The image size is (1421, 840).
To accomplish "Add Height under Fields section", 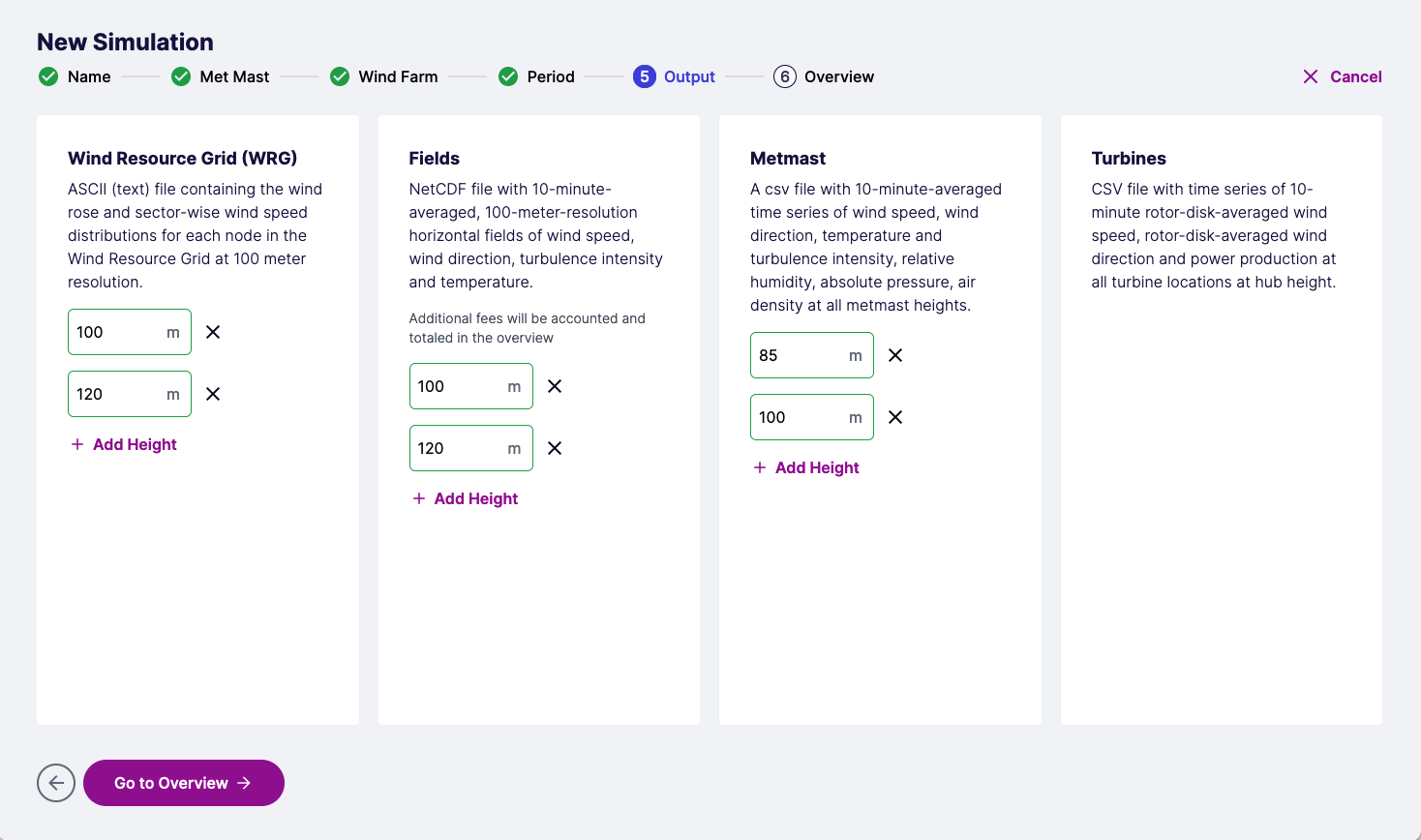I will 466,498.
